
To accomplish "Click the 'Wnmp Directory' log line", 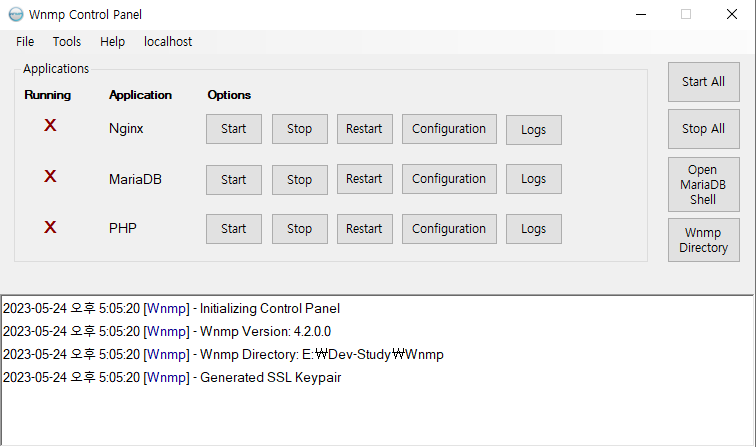I will [x=223, y=355].
